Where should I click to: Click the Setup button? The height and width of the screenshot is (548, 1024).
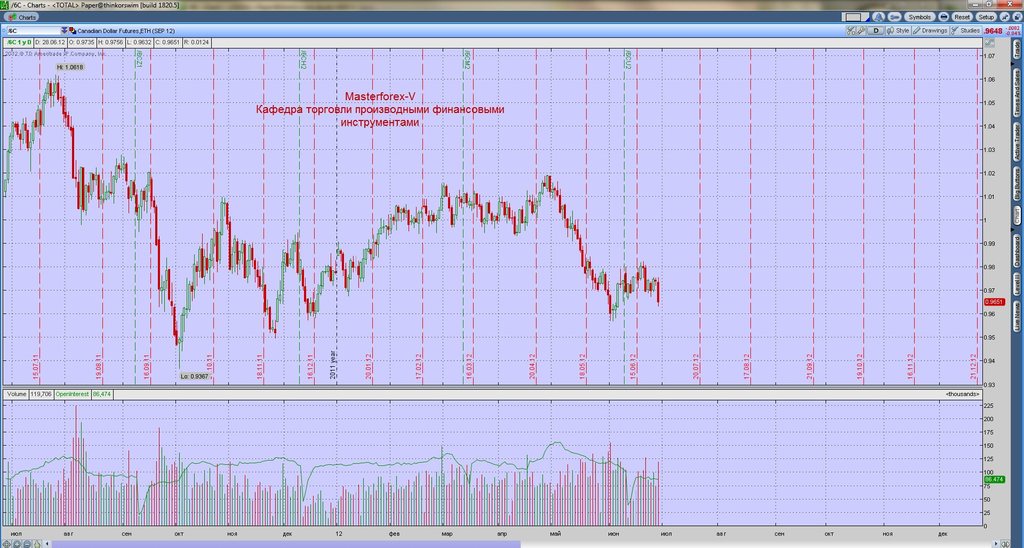coord(986,17)
